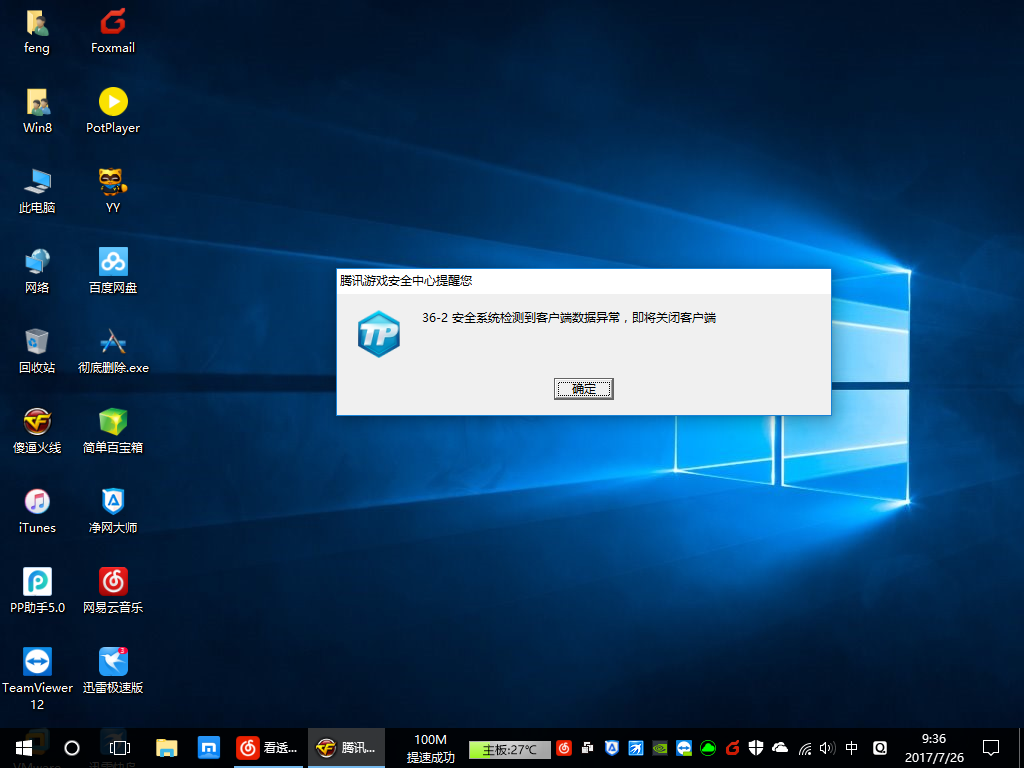This screenshot has height=768, width=1025.
Task: Select the 百度网盘 desktop icon
Action: click(112, 271)
